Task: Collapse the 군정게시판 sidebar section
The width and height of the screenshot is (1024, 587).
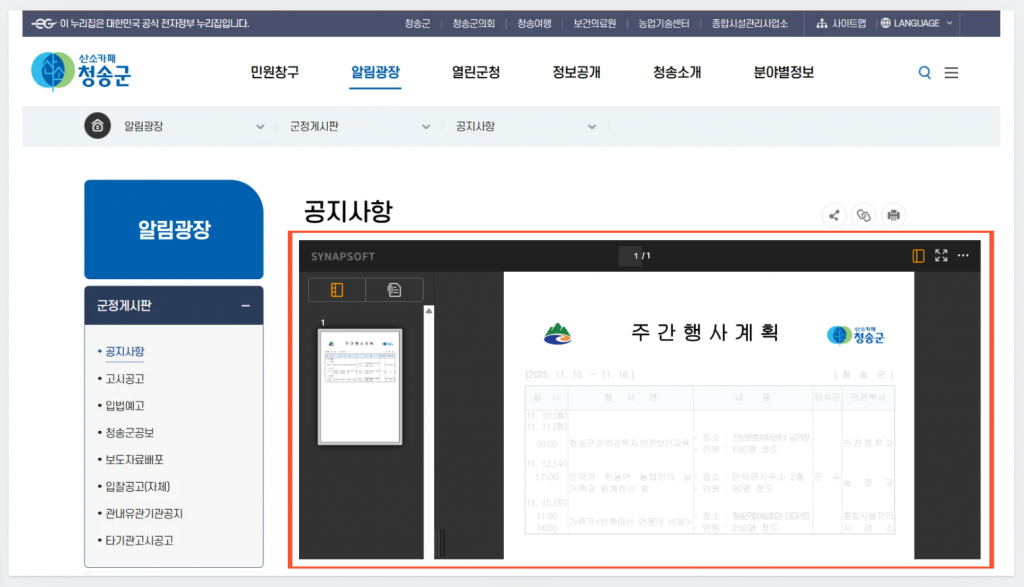Action: (246, 306)
